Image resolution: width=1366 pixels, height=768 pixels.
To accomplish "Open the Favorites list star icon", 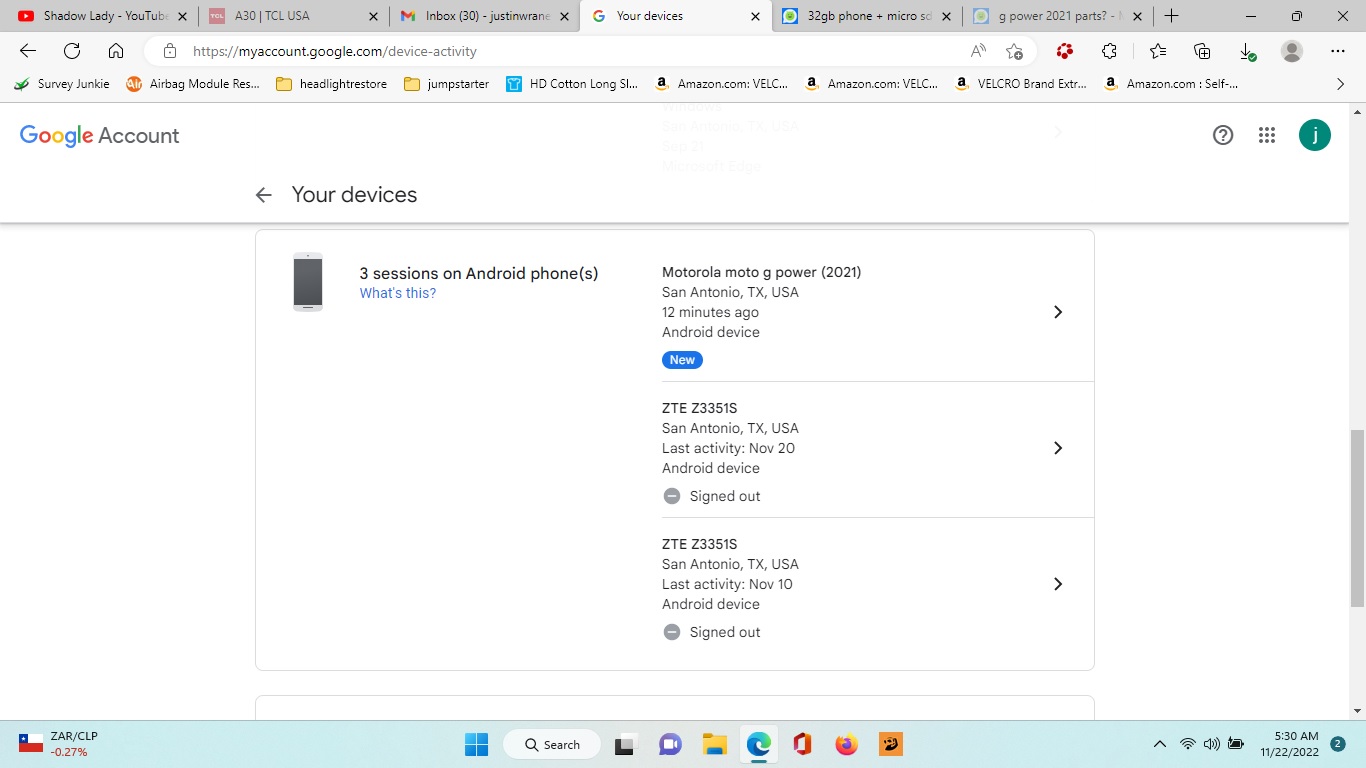I will pyautogui.click(x=1158, y=51).
